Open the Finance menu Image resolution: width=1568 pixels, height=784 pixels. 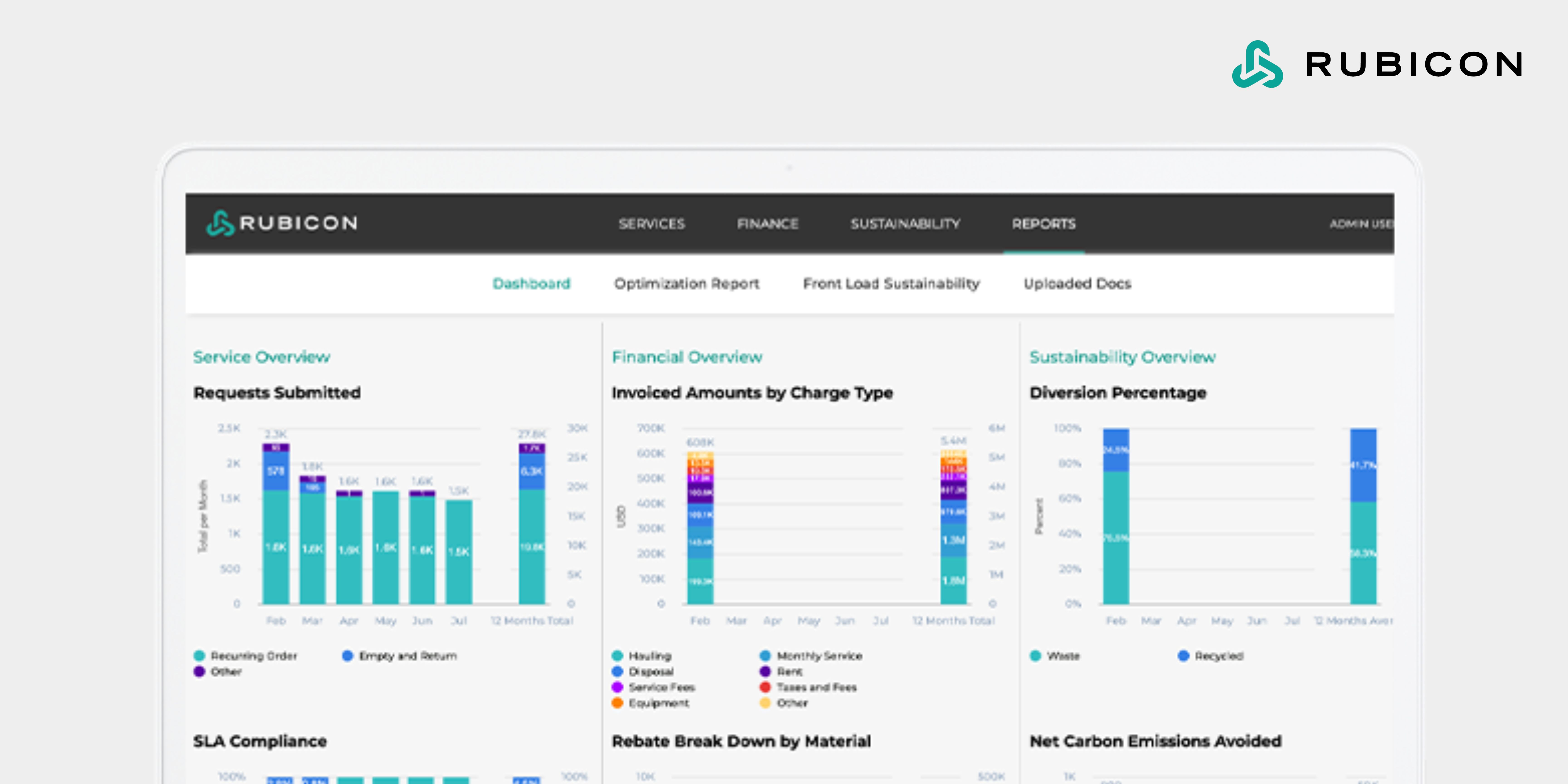(x=768, y=224)
